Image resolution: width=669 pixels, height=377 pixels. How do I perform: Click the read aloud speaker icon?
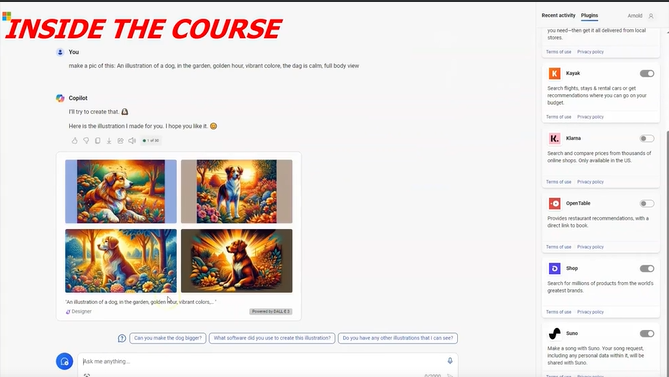point(132,140)
